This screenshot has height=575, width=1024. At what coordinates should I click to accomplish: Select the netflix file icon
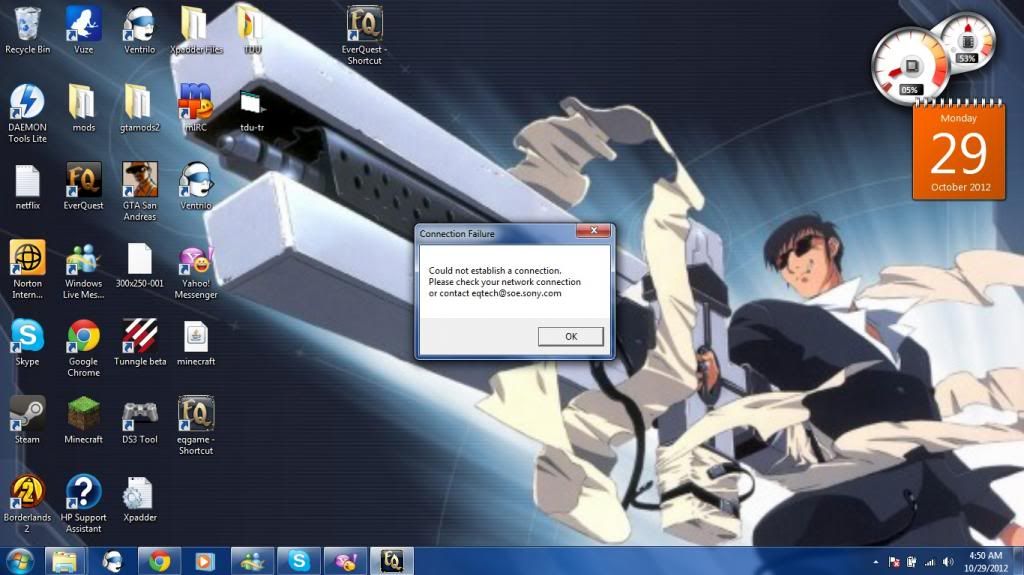point(27,187)
